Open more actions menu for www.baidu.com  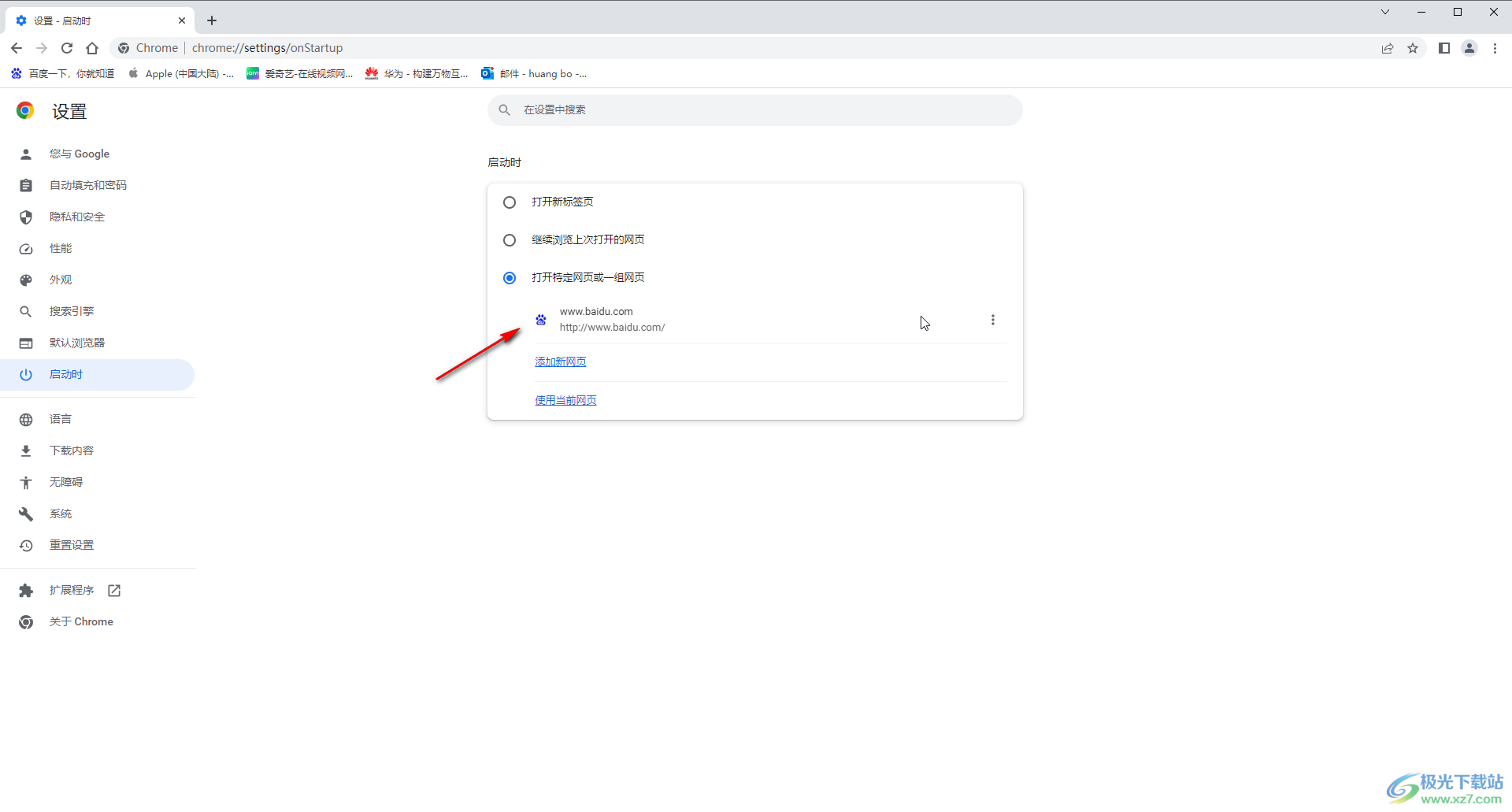coord(992,320)
